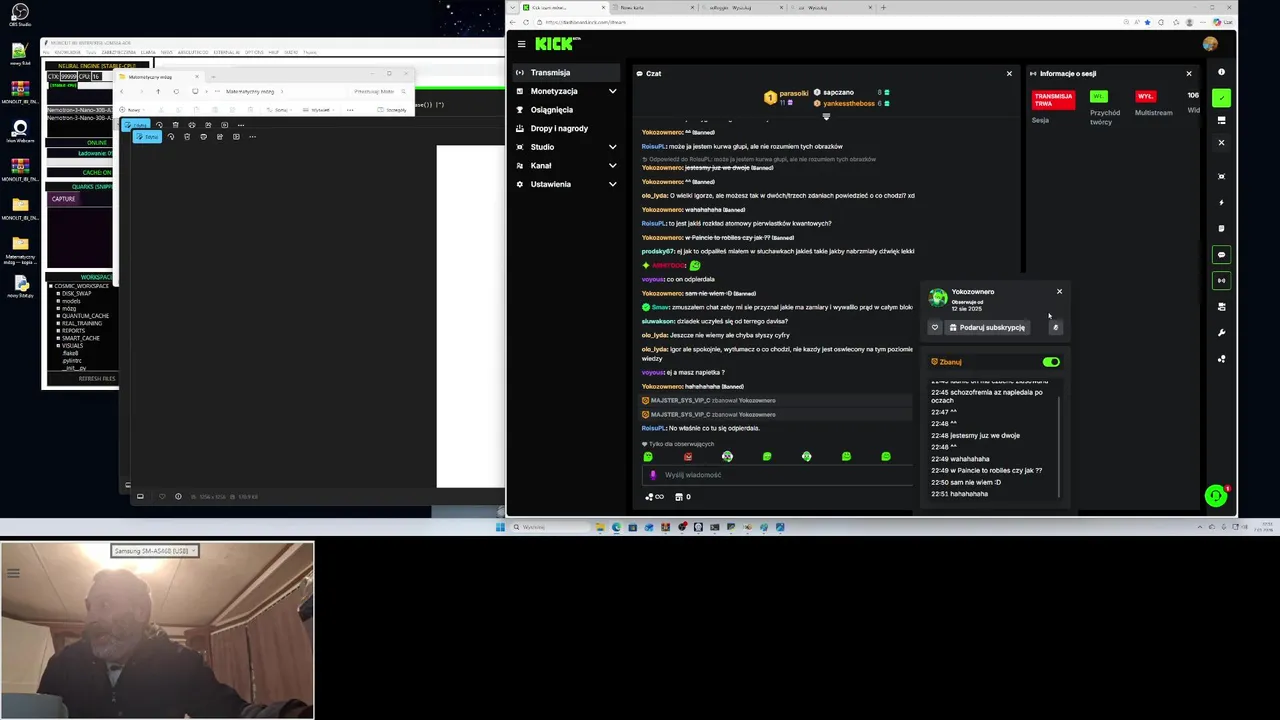The image size is (1280, 720).
Task: Toggle the Zbanuj switch off
Action: (x=1051, y=362)
